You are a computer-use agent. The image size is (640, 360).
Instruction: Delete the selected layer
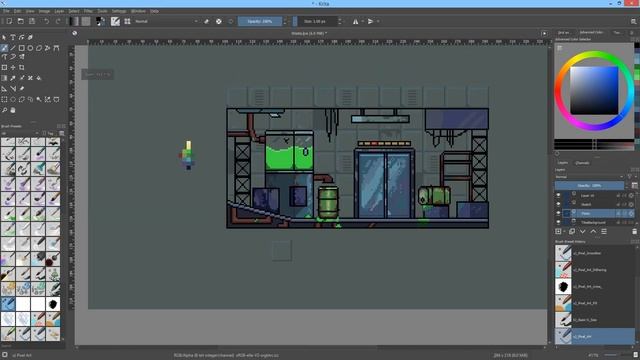[634, 231]
